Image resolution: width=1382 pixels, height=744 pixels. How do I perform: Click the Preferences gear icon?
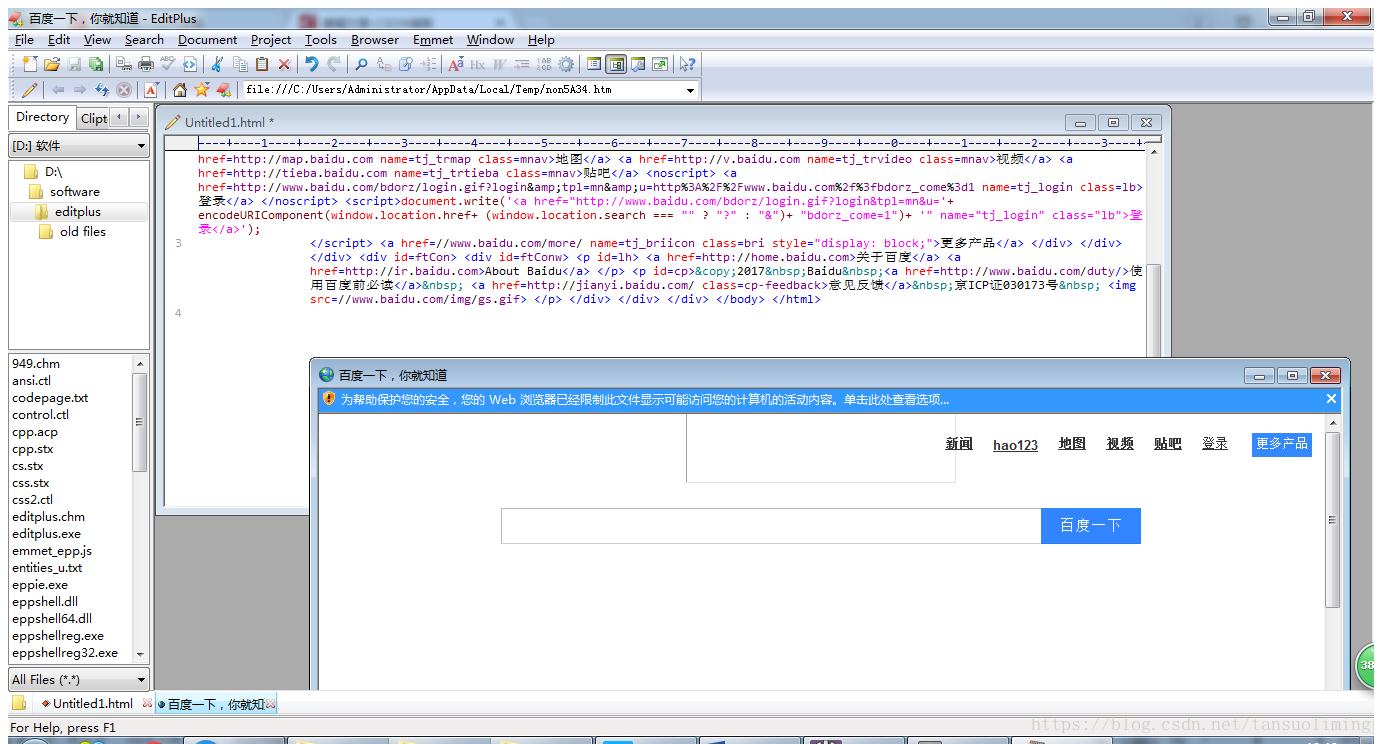coord(566,64)
